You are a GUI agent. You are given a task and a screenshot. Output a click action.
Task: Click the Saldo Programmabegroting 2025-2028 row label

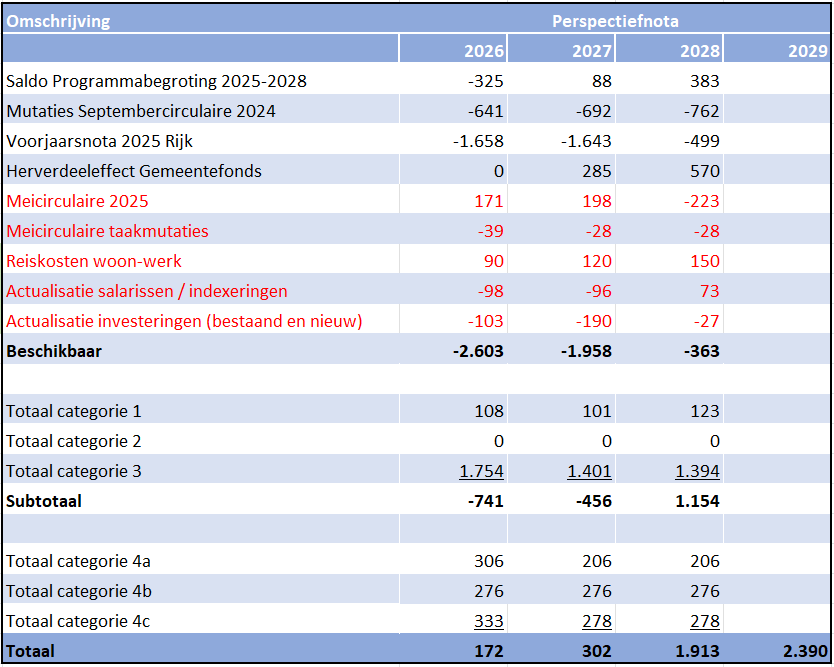(x=156, y=81)
